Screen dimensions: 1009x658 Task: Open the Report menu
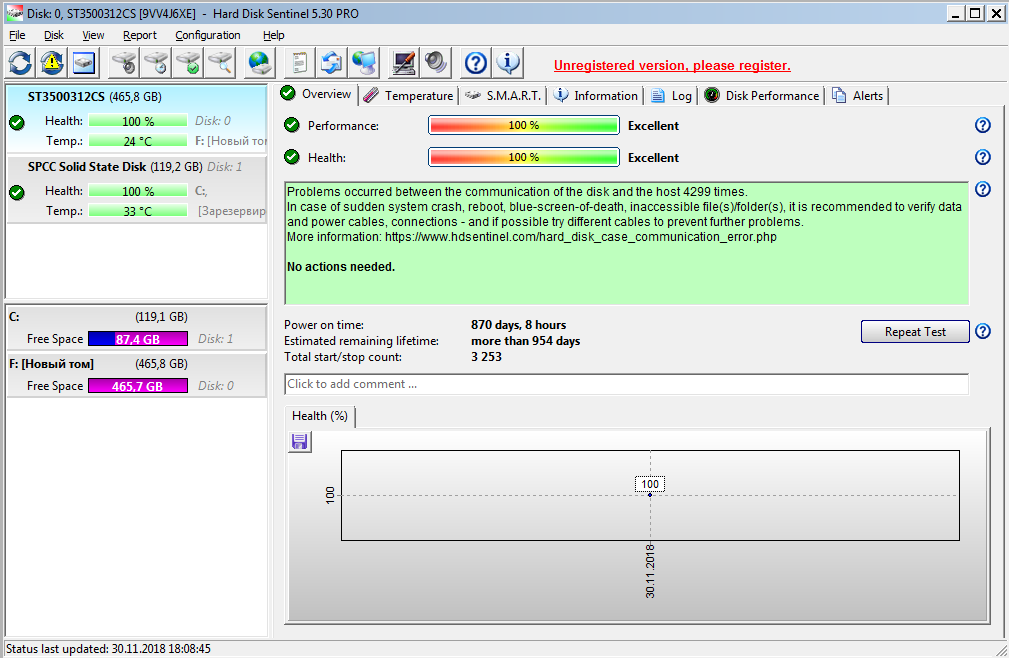[x=140, y=35]
